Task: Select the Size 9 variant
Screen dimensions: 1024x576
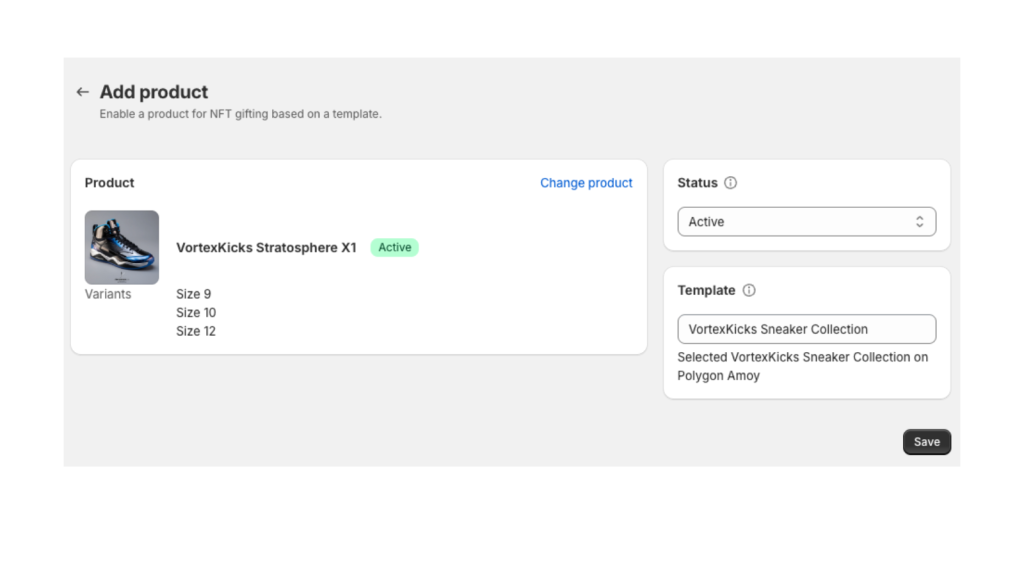Action: (x=193, y=294)
